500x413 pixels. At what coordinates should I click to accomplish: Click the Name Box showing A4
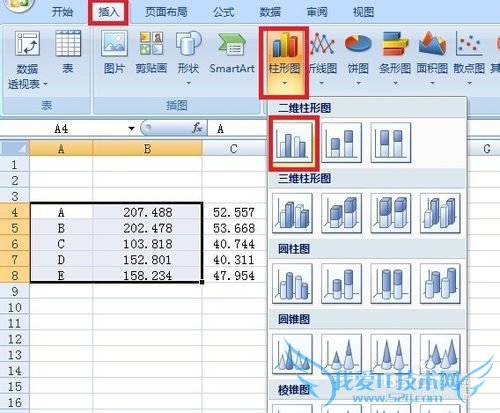coord(62,128)
